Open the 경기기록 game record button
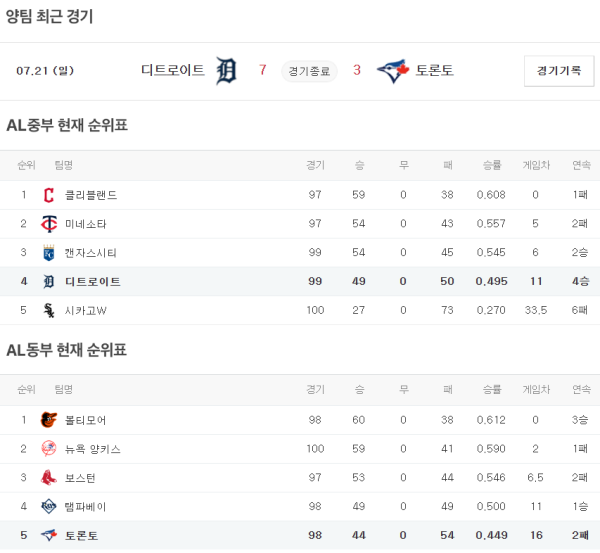Viewport: 600px width, 553px height. point(558,71)
